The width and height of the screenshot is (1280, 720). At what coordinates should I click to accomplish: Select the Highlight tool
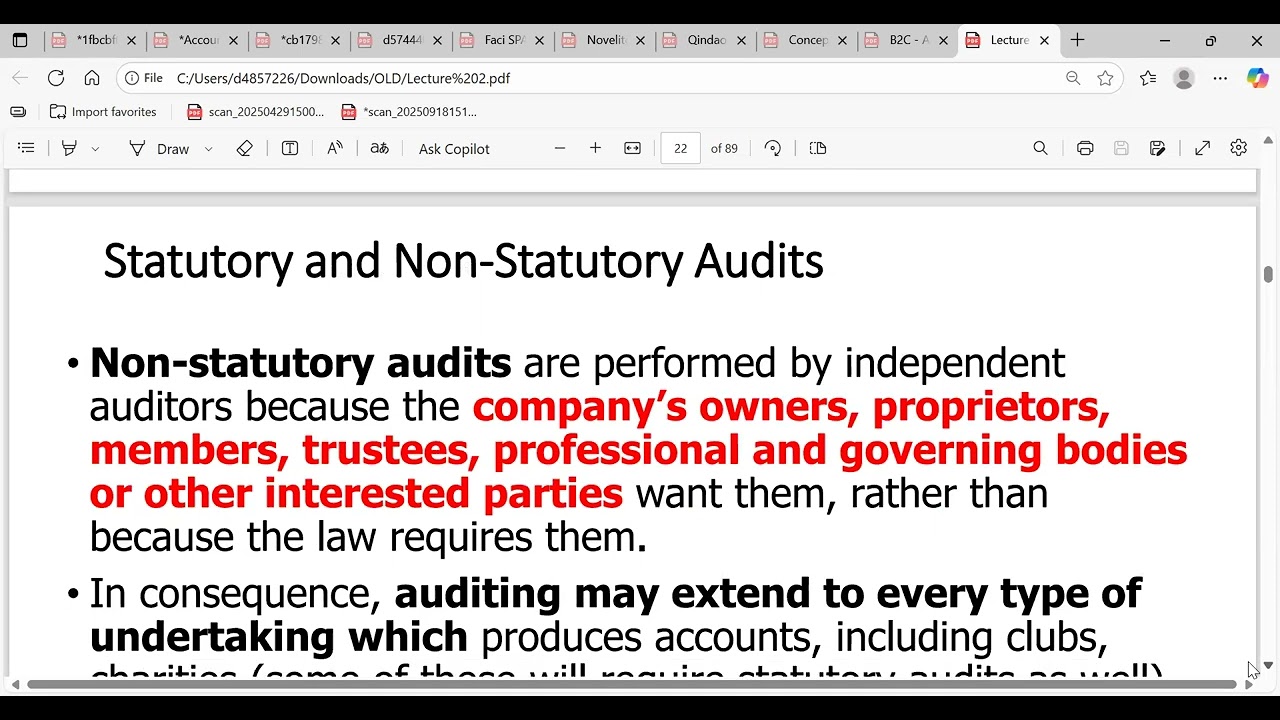[x=69, y=148]
